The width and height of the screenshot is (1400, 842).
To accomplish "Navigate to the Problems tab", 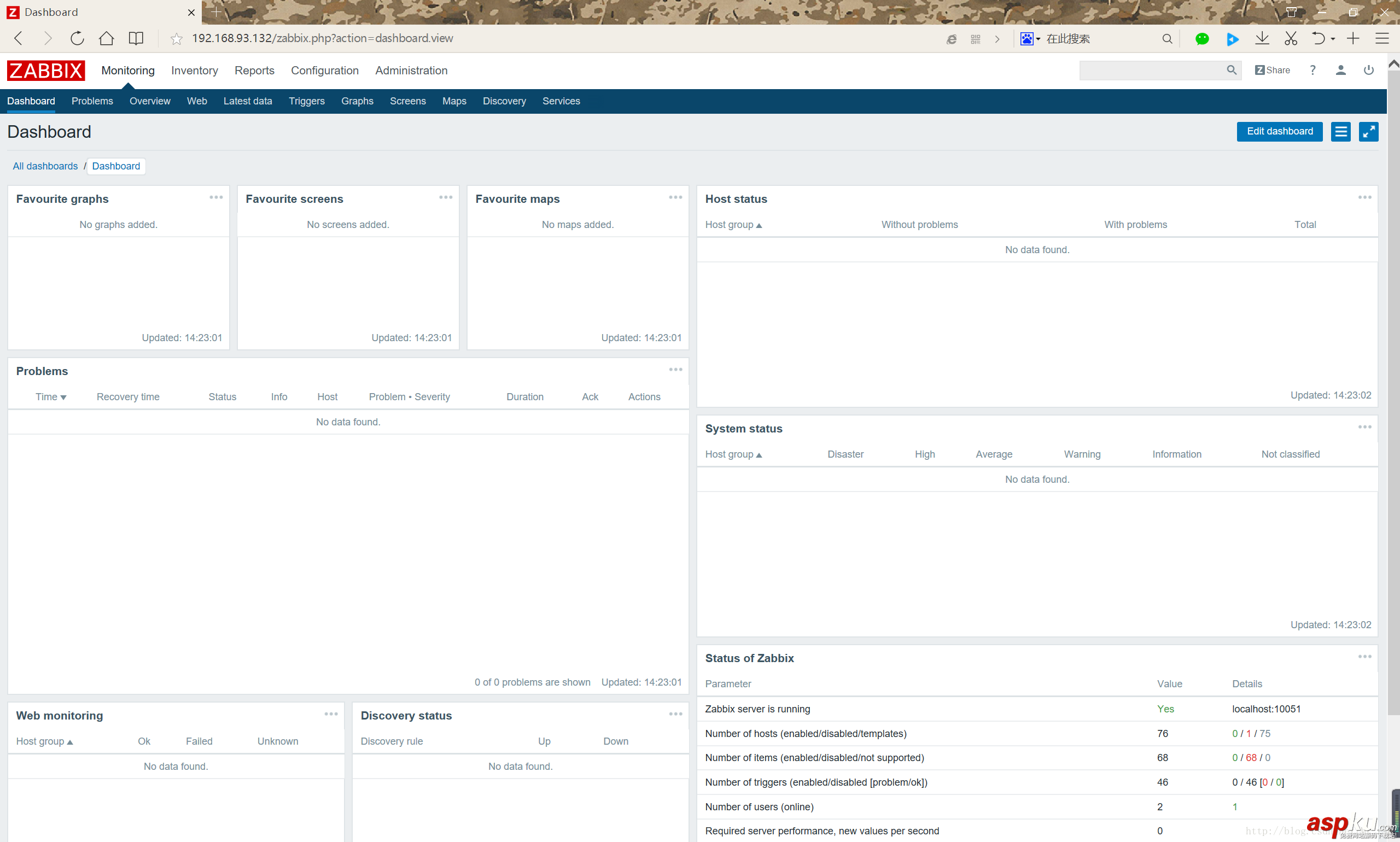I will coord(91,101).
